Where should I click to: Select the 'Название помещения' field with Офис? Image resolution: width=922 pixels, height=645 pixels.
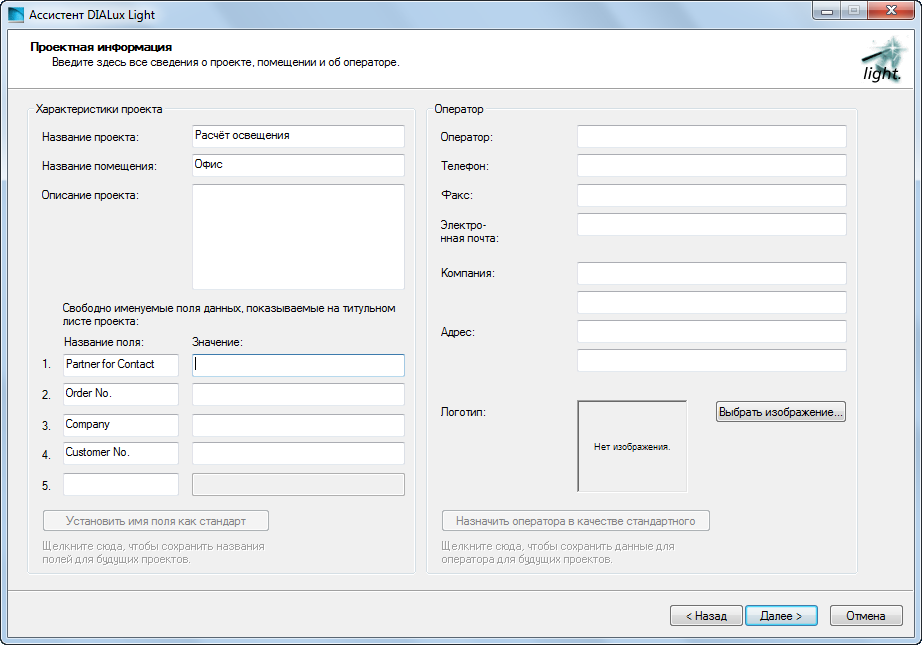click(298, 165)
